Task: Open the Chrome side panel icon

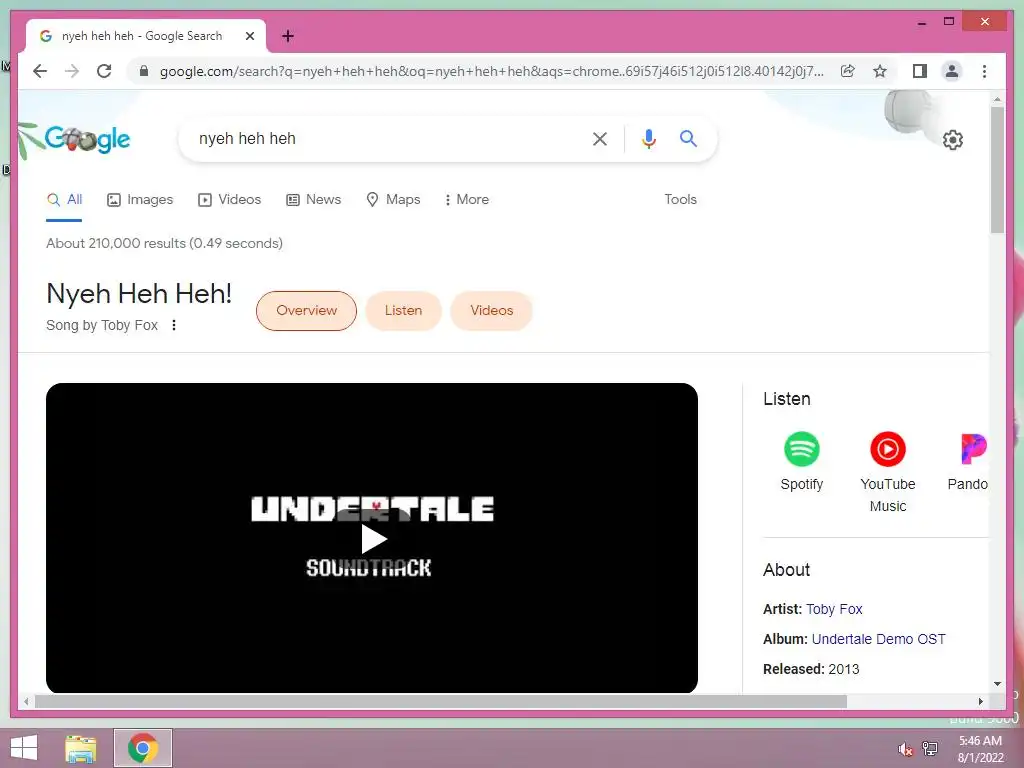Action: 920,71
